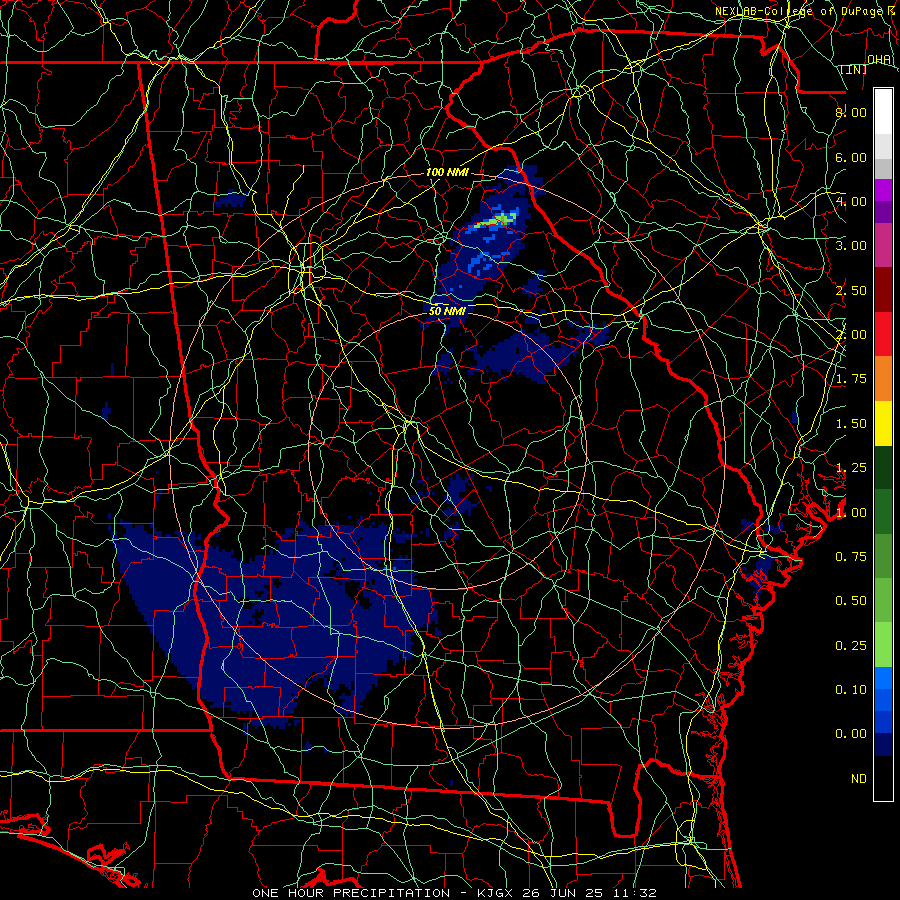Click the 1.25 legend value
The image size is (900, 900).
point(851,468)
